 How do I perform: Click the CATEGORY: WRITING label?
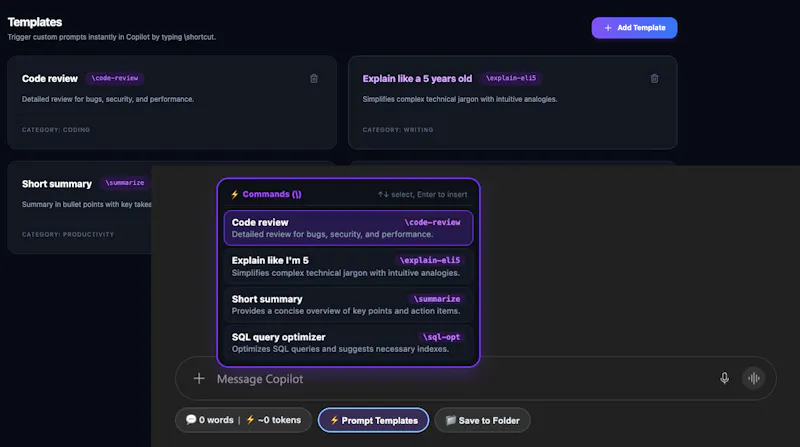(x=398, y=130)
